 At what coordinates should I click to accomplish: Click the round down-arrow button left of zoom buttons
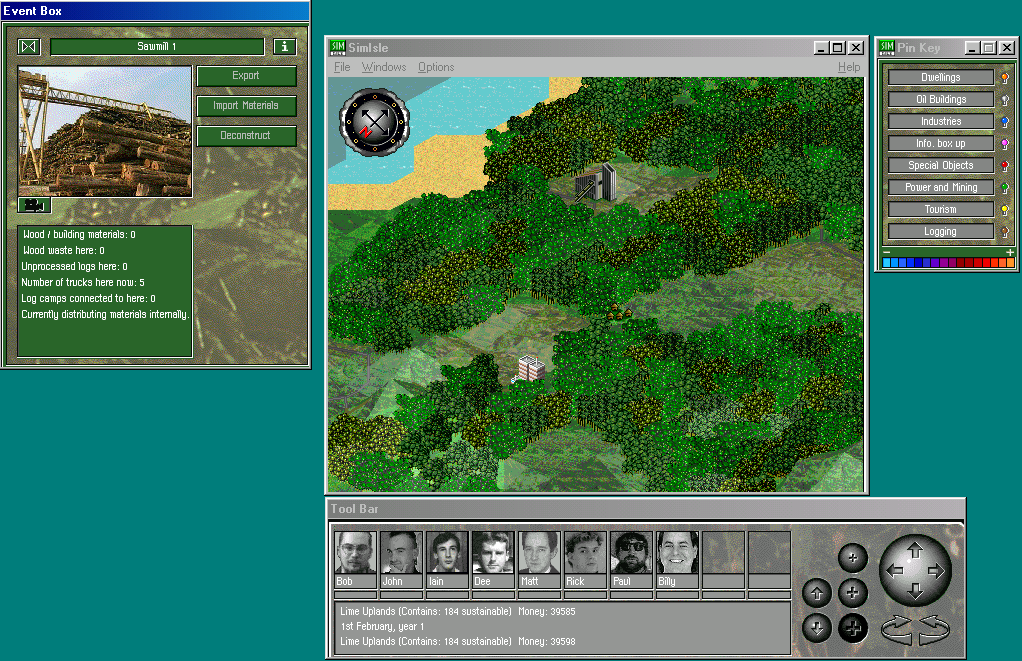pos(817,628)
